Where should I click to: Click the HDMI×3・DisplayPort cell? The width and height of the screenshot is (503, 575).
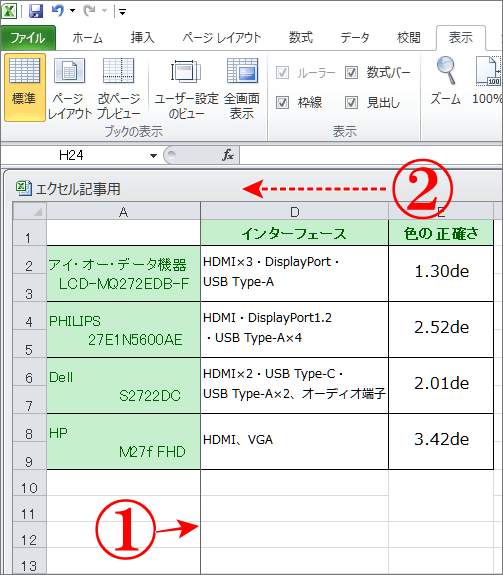[x=294, y=274]
